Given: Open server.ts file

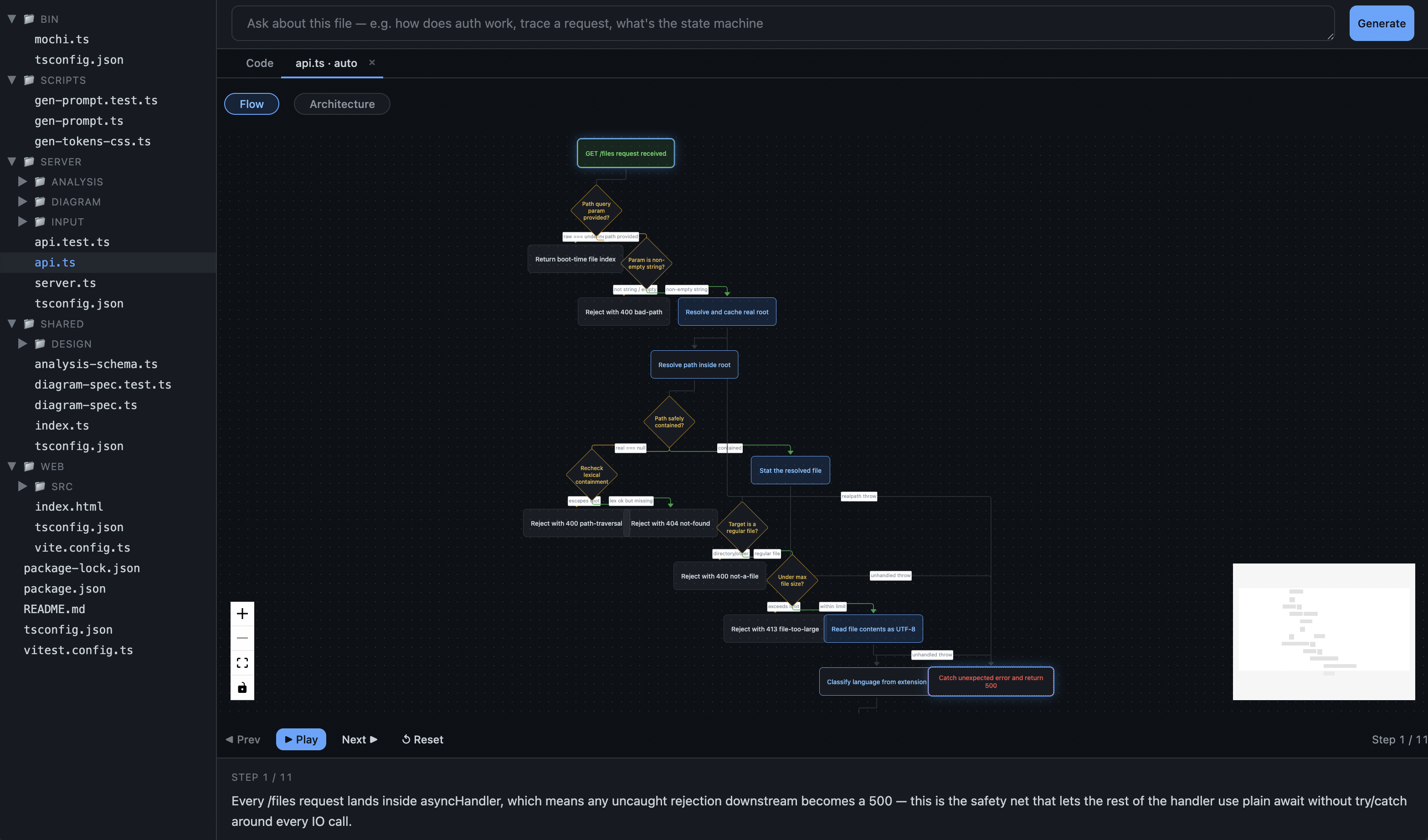Looking at the screenshot, I should pyautogui.click(x=65, y=283).
